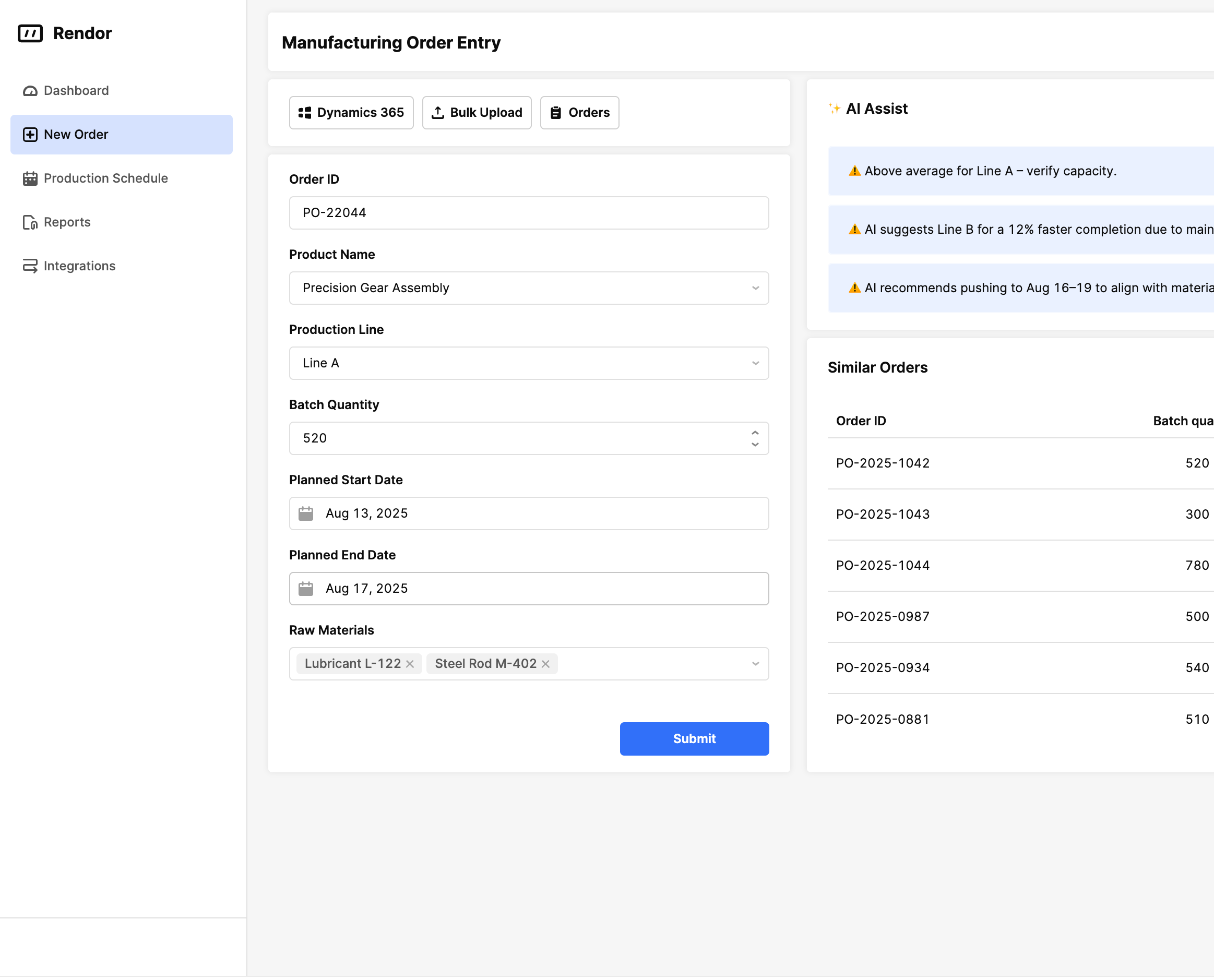This screenshot has height=980, width=1214.
Task: Click the Dynamics 365 button
Action: [351, 112]
